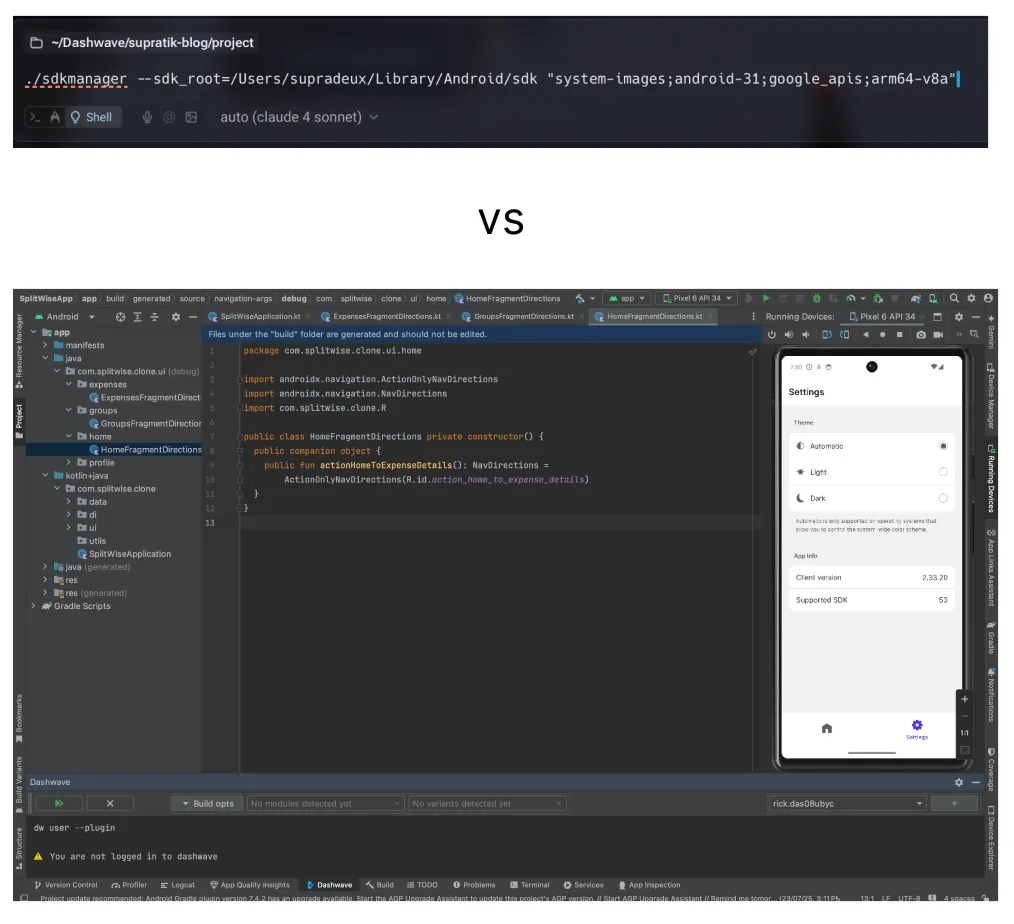Select the Light theme radio button
The width and height of the screenshot is (1014, 924).
tap(942, 472)
